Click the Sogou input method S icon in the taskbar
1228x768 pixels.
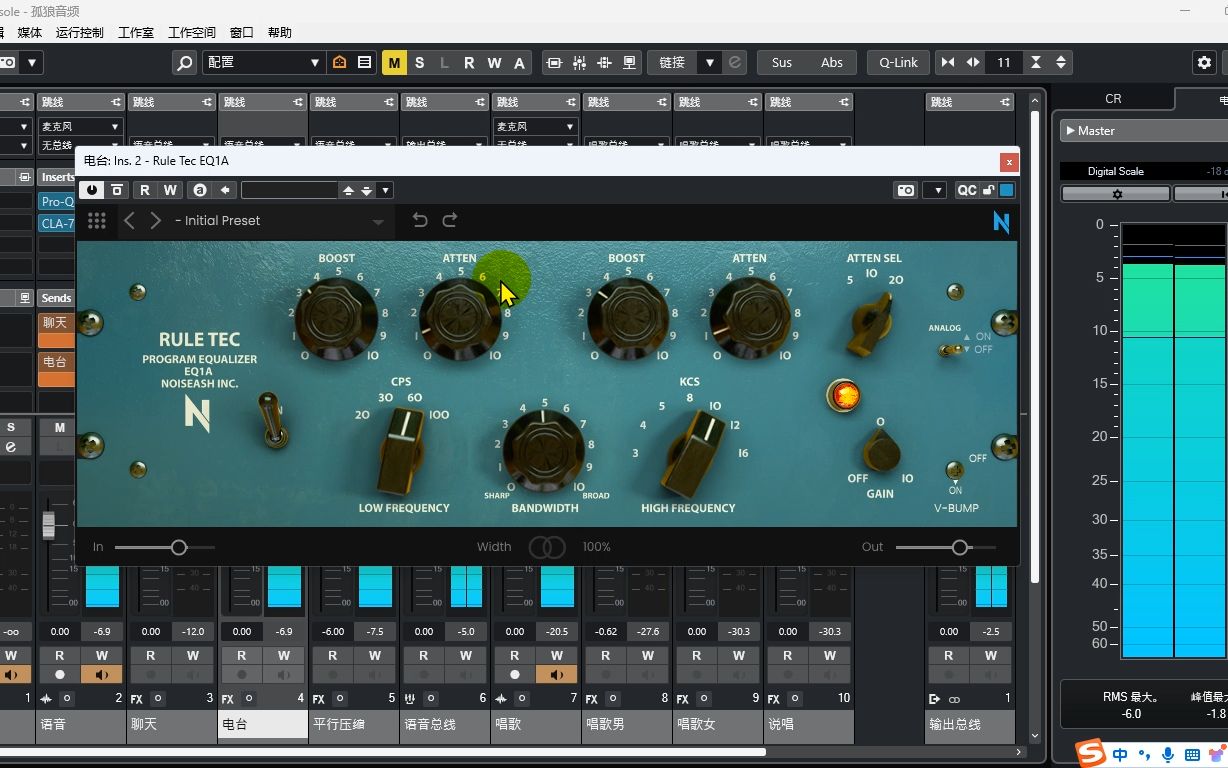pos(1091,752)
